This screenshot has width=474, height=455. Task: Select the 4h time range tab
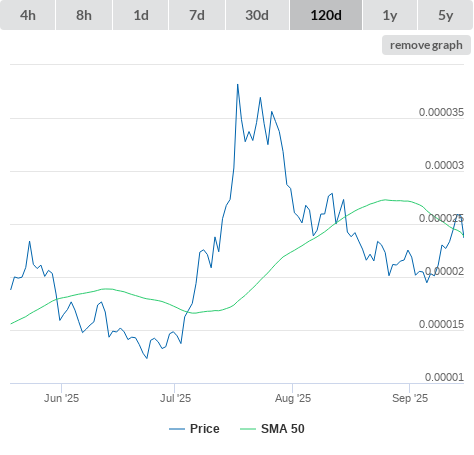(28, 15)
